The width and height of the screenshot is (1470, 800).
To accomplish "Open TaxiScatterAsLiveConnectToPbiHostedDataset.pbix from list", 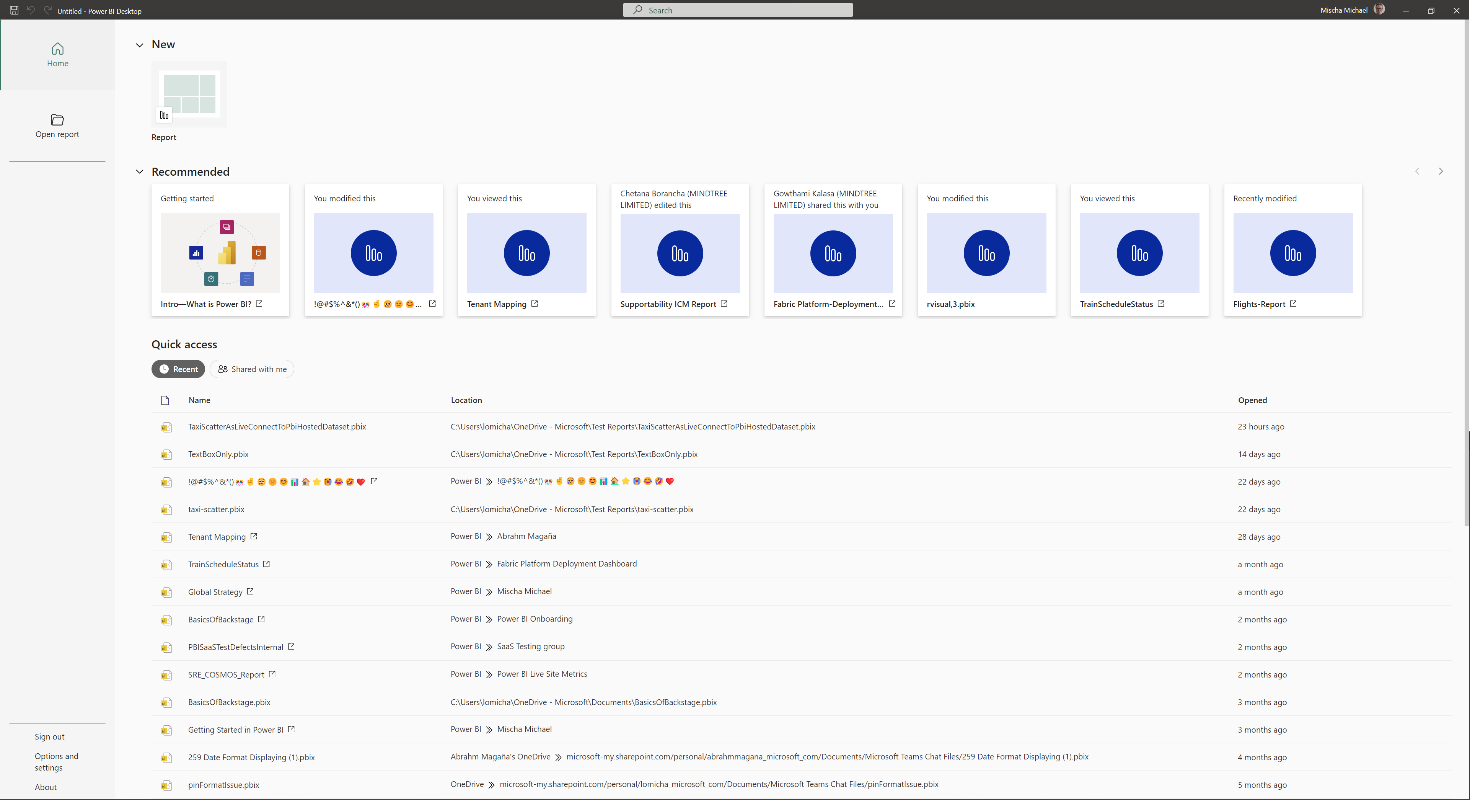I will 277,427.
